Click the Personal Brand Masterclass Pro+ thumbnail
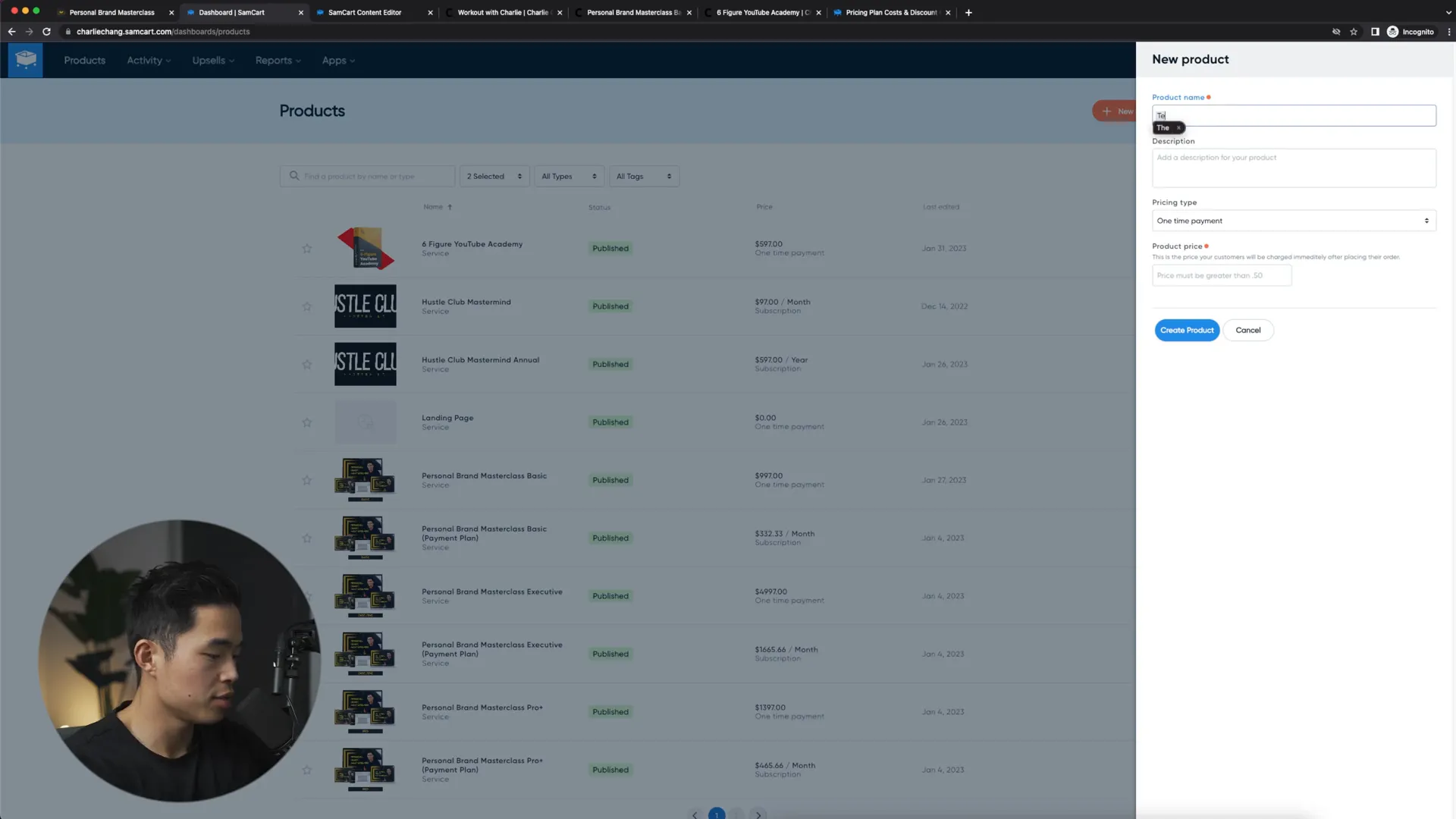The image size is (1456, 819). tap(366, 711)
